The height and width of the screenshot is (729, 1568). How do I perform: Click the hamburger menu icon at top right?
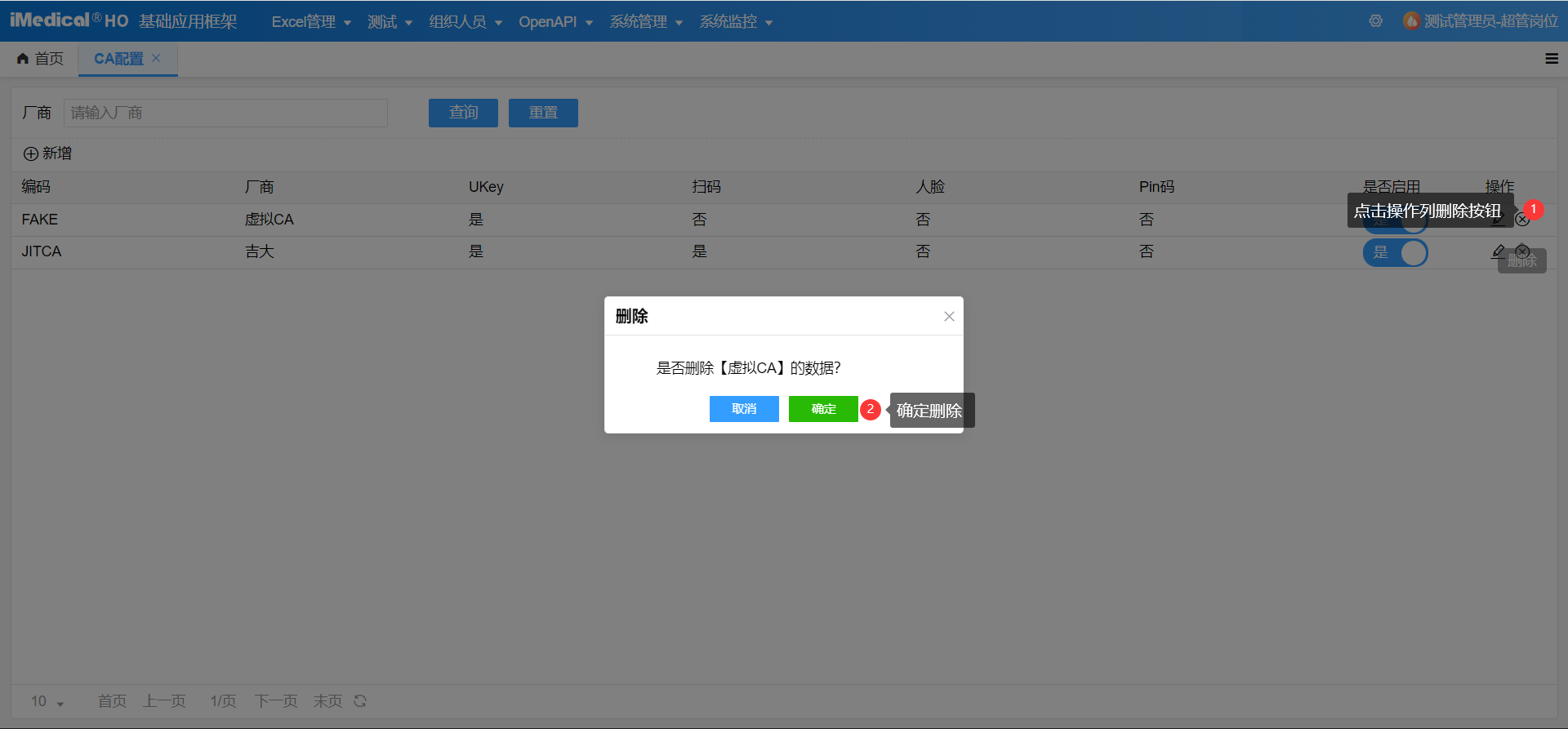1552,59
